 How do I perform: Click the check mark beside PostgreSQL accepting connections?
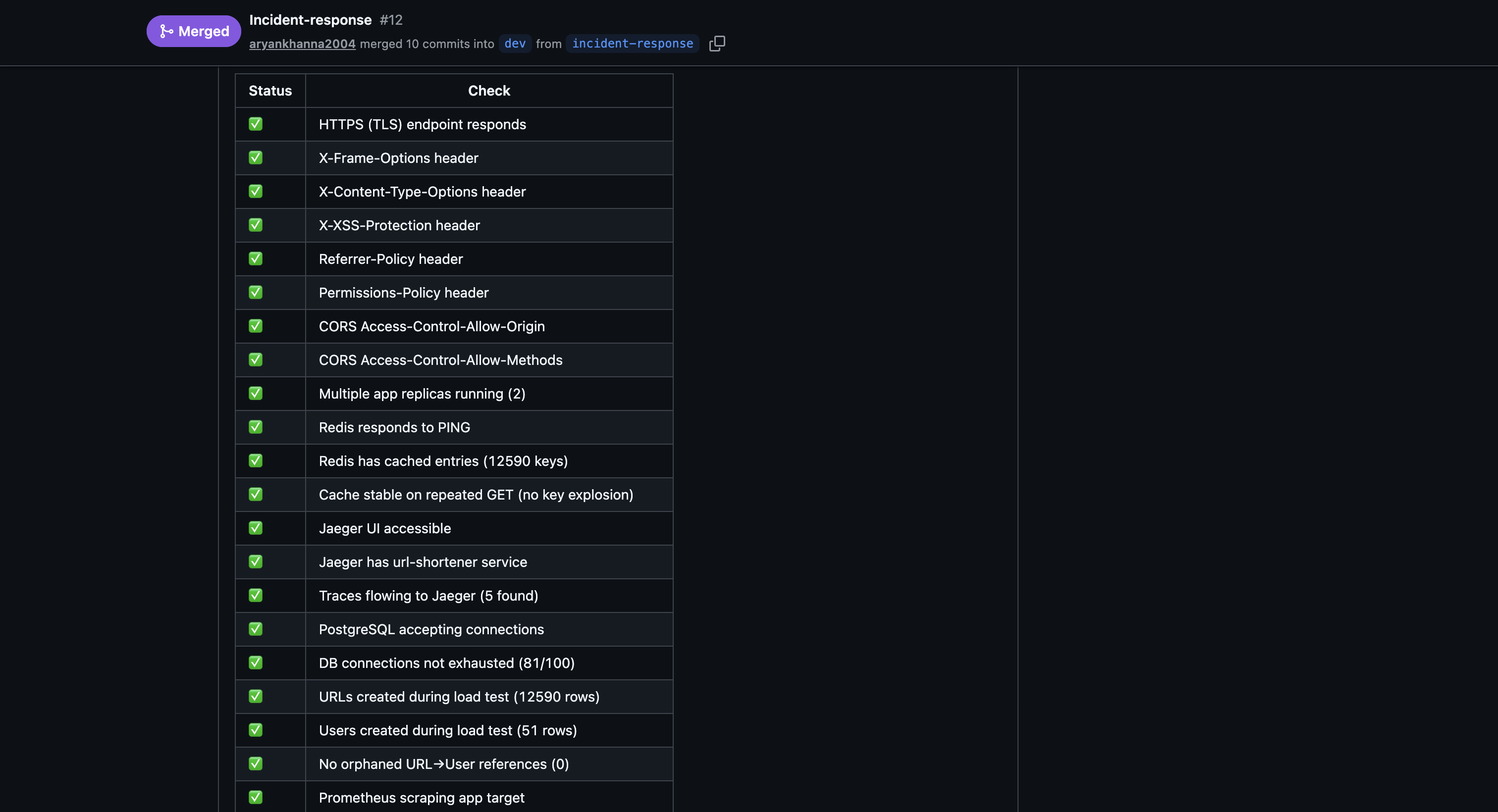[255, 629]
